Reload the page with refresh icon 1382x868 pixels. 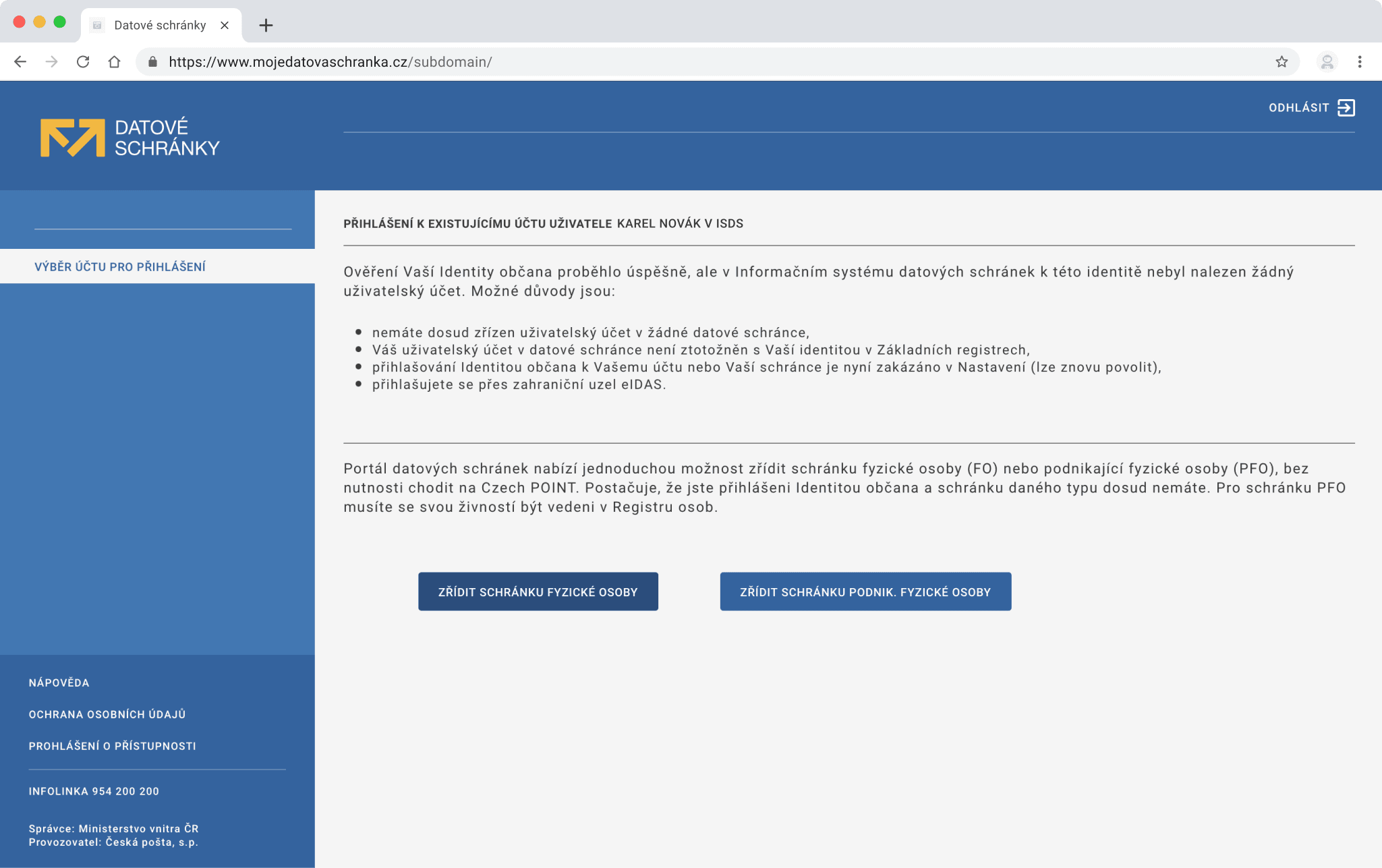coord(83,62)
